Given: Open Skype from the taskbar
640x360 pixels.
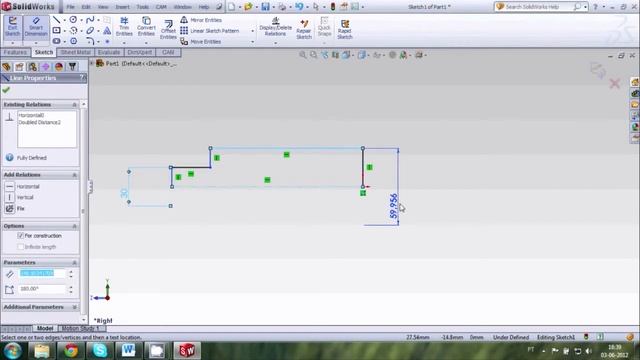Looking at the screenshot, I should [x=100, y=351].
